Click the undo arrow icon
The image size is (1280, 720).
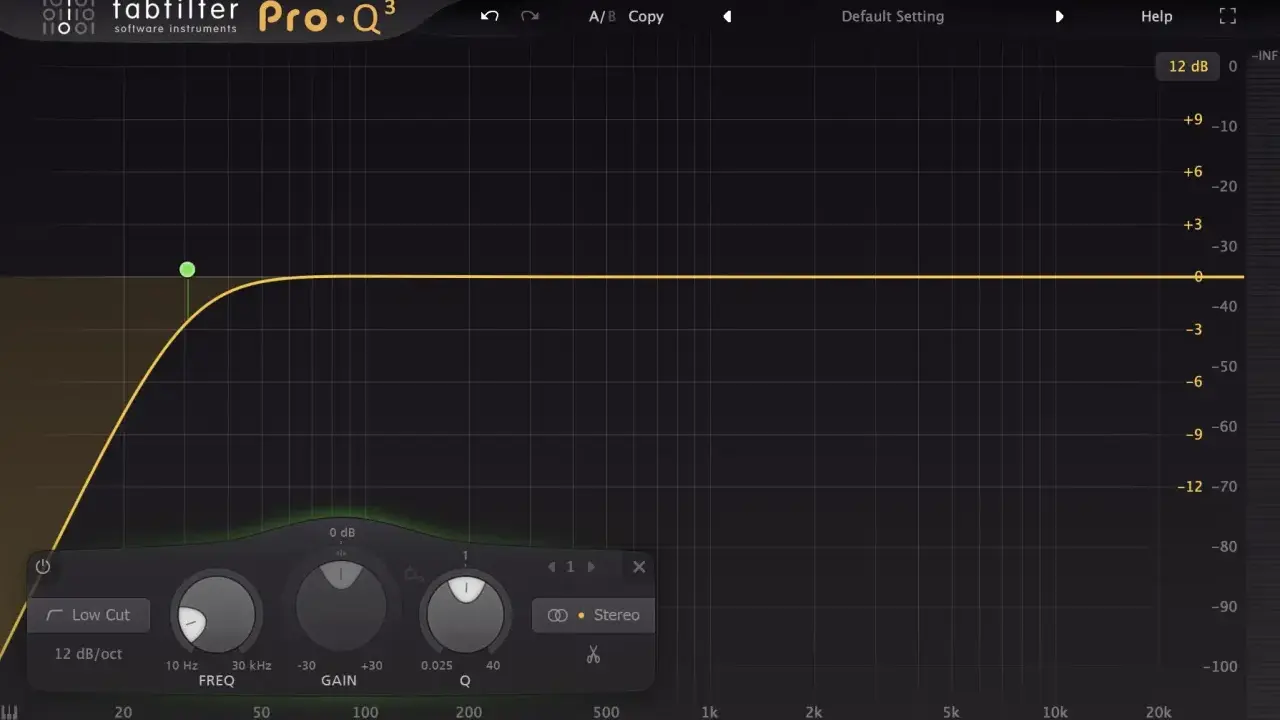489,16
